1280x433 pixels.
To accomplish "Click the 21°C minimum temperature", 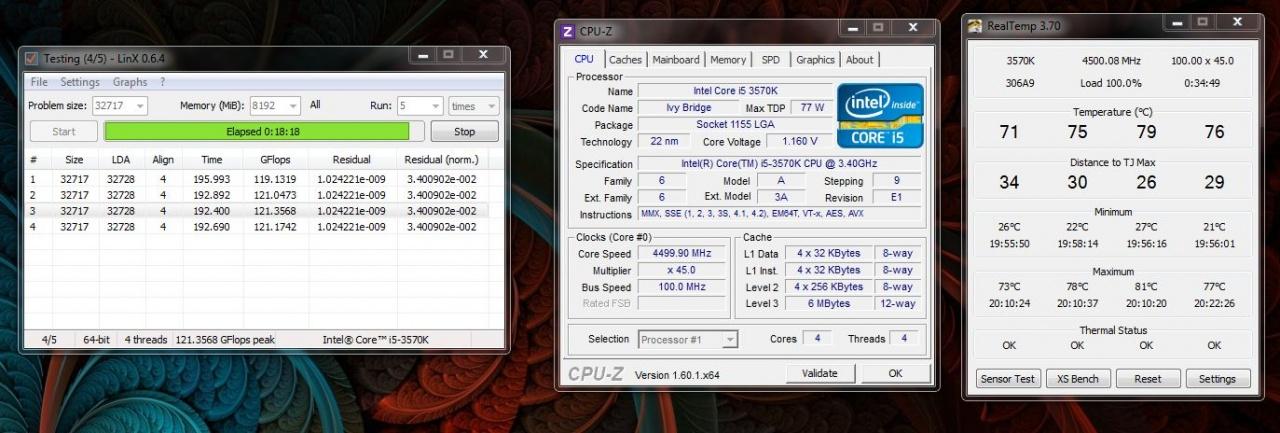I will (1214, 227).
